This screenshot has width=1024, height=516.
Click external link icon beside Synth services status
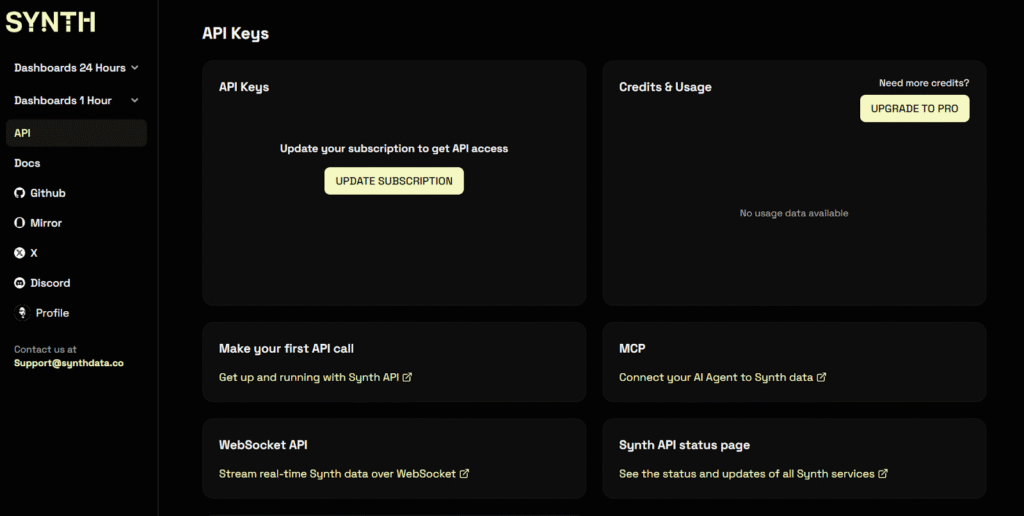tap(883, 474)
